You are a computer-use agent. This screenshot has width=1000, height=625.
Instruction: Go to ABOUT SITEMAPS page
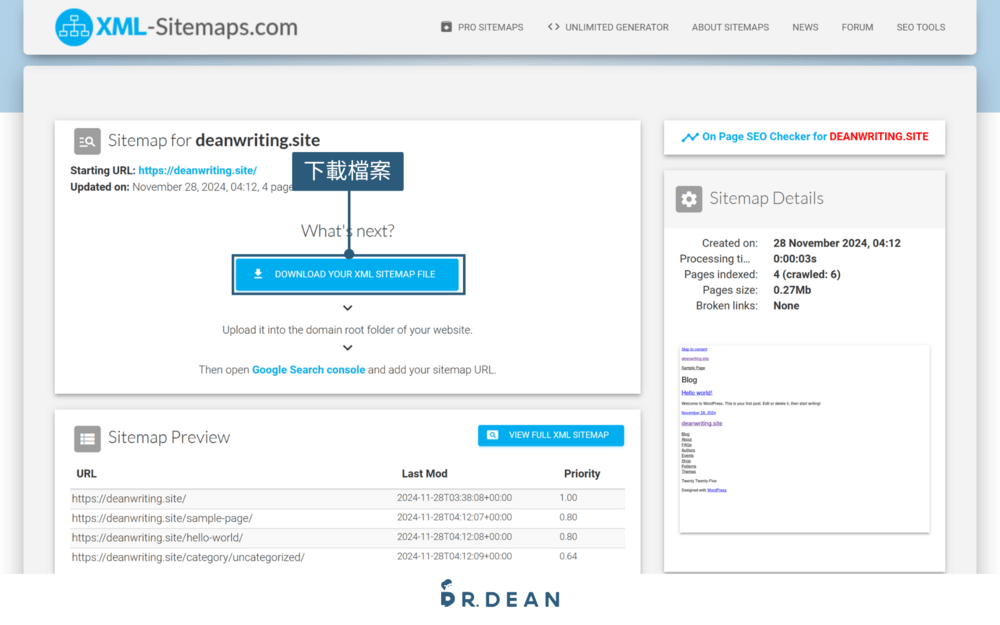[730, 27]
